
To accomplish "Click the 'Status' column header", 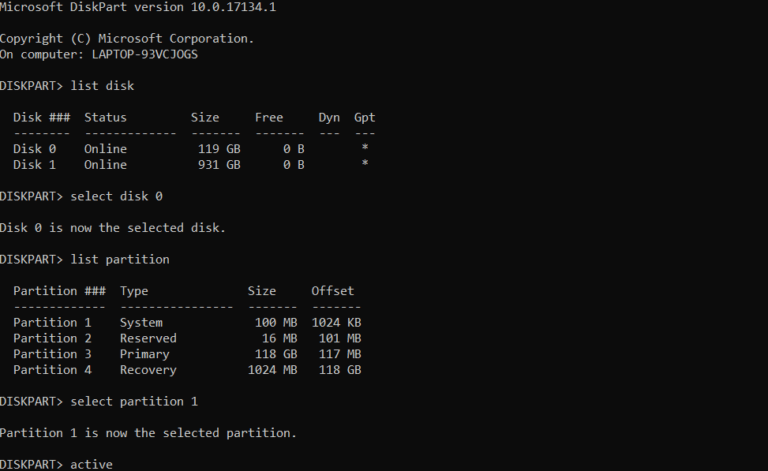I will pyautogui.click(x=105, y=118).
